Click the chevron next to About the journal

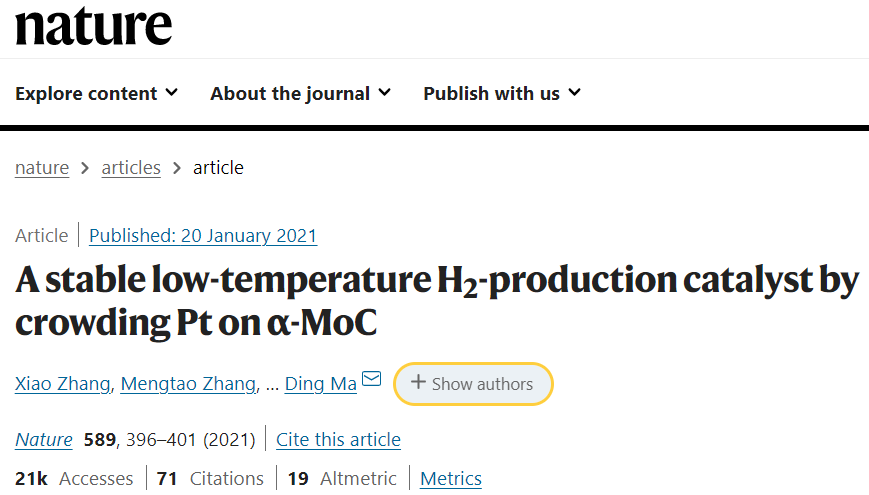[385, 93]
